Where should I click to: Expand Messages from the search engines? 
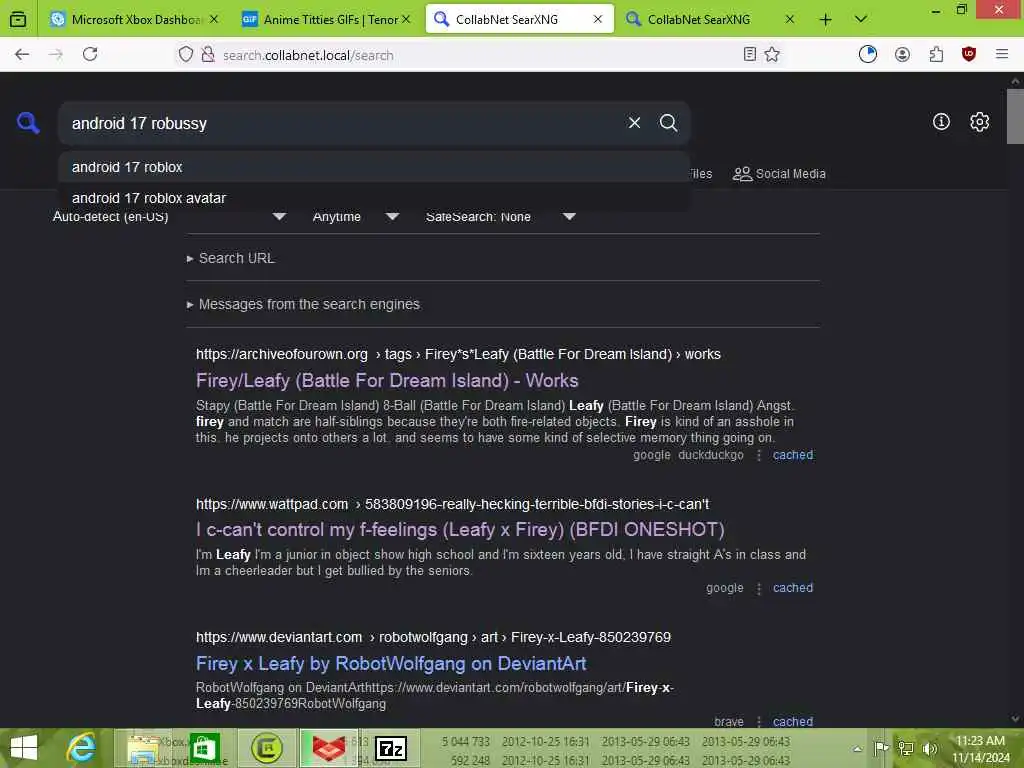coord(303,304)
